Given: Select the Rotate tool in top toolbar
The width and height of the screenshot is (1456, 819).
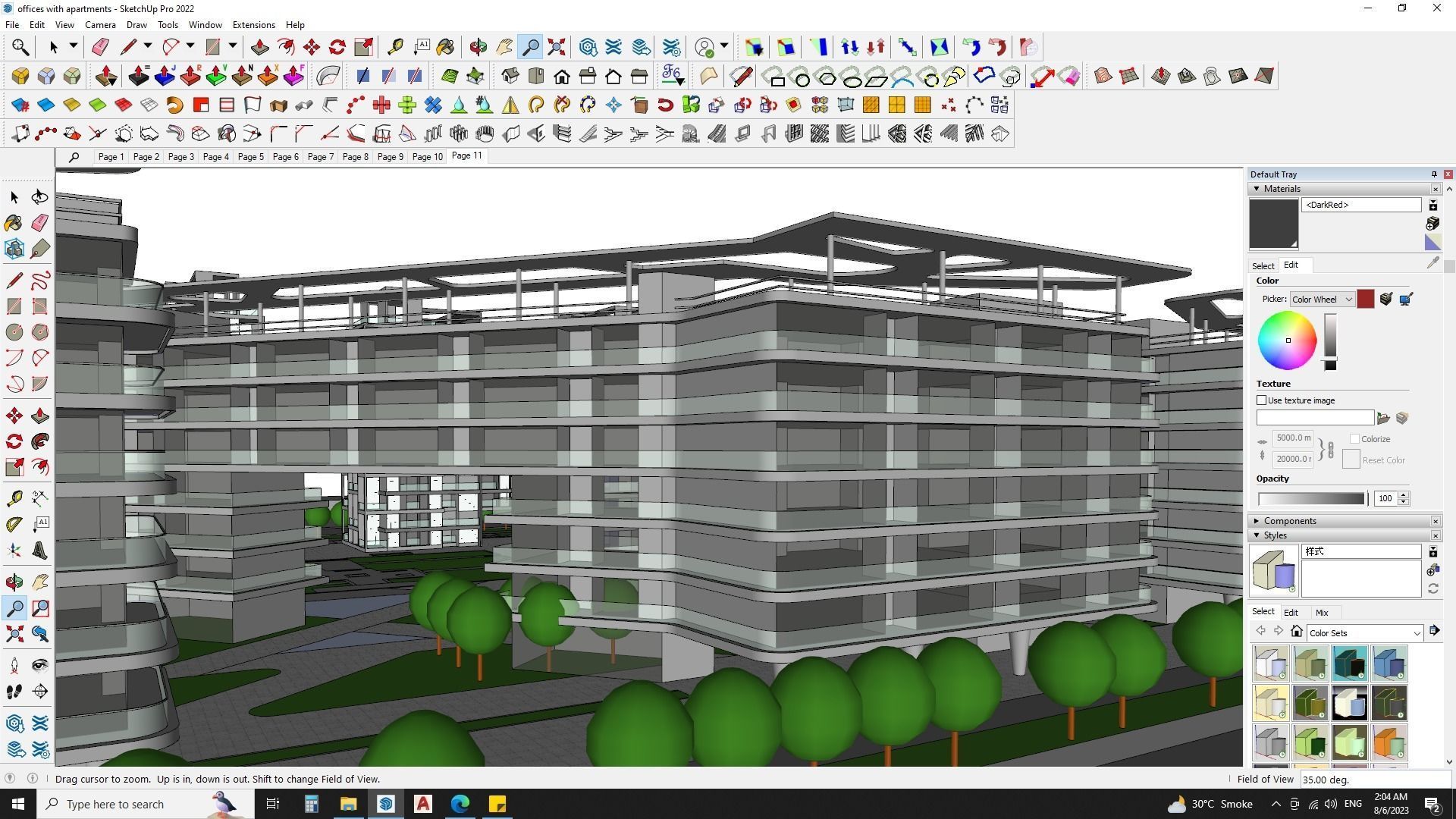Looking at the screenshot, I should coord(337,47).
